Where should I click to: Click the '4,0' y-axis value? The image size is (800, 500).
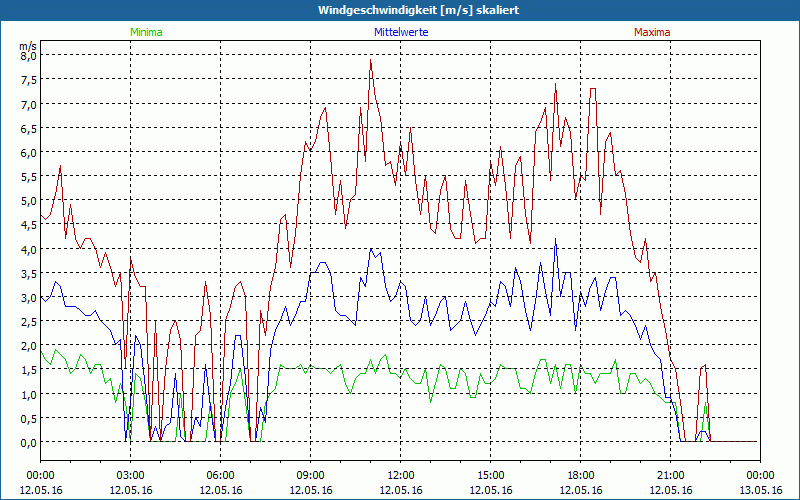[x=29, y=249]
